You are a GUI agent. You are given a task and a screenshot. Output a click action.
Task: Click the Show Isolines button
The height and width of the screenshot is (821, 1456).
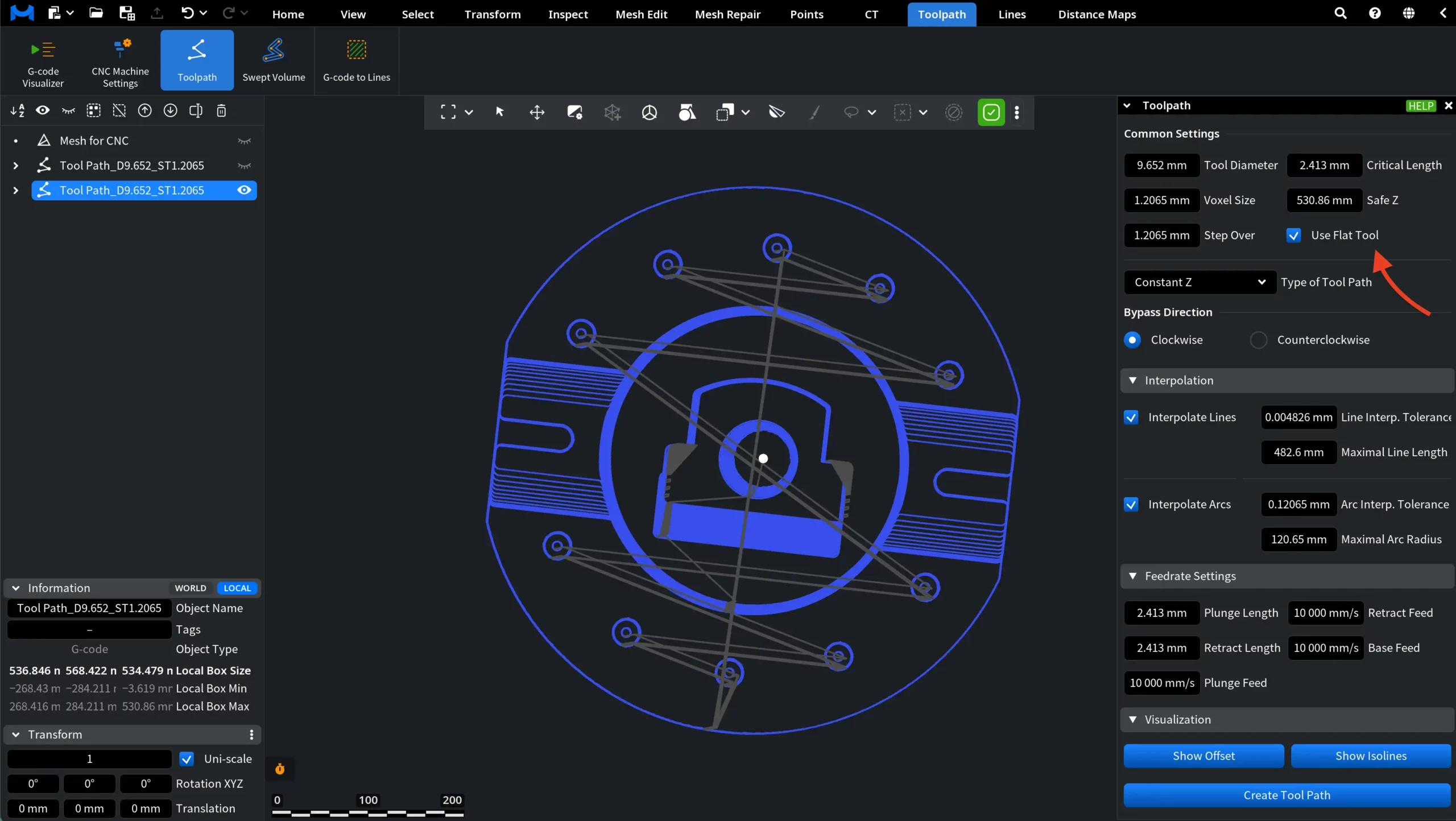1371,756
